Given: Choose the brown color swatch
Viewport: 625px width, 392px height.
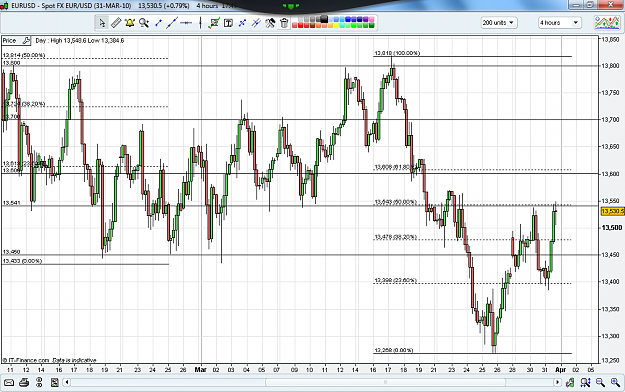Looking at the screenshot, I should (312, 25).
